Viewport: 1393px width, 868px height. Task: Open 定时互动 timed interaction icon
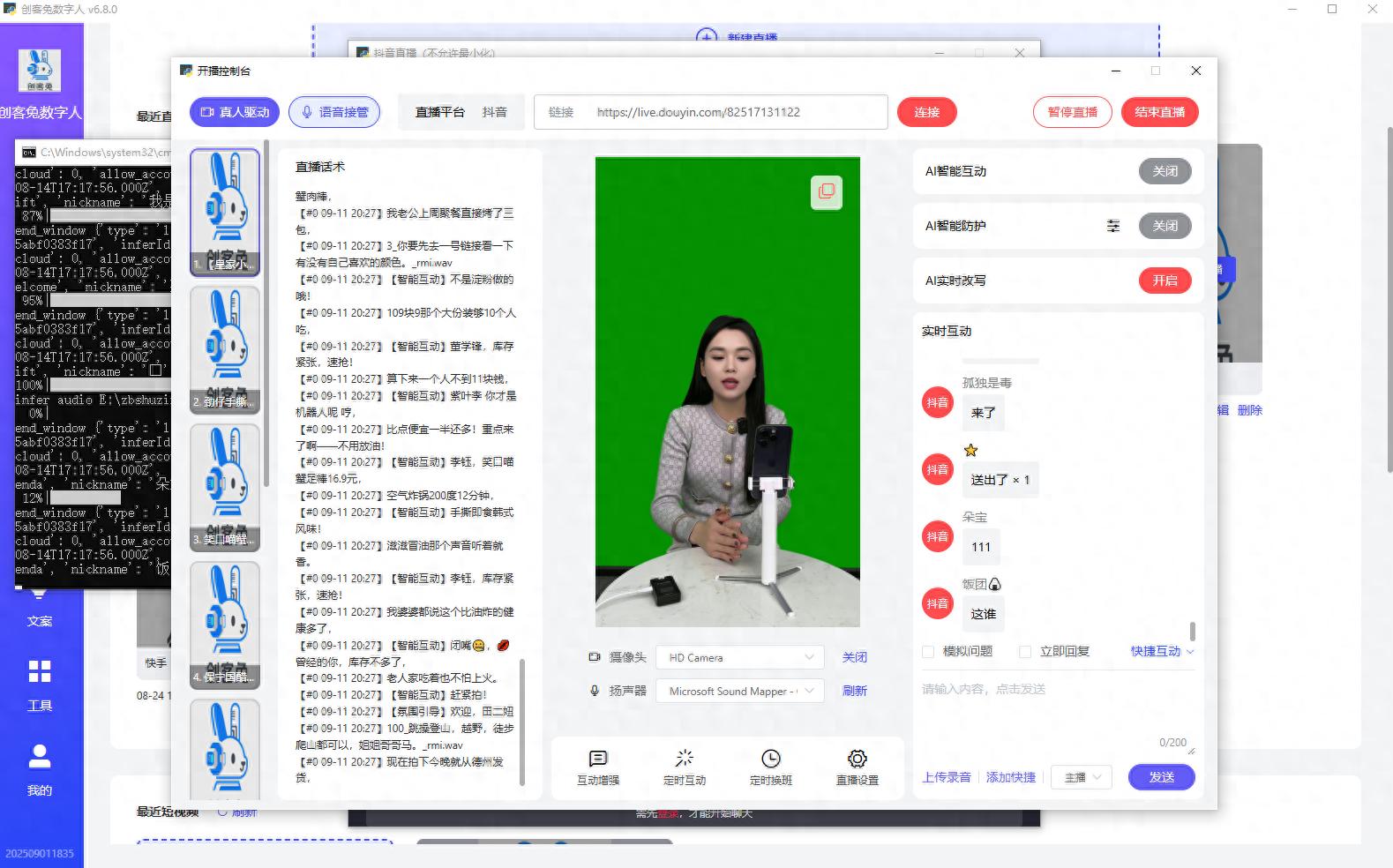(x=684, y=759)
